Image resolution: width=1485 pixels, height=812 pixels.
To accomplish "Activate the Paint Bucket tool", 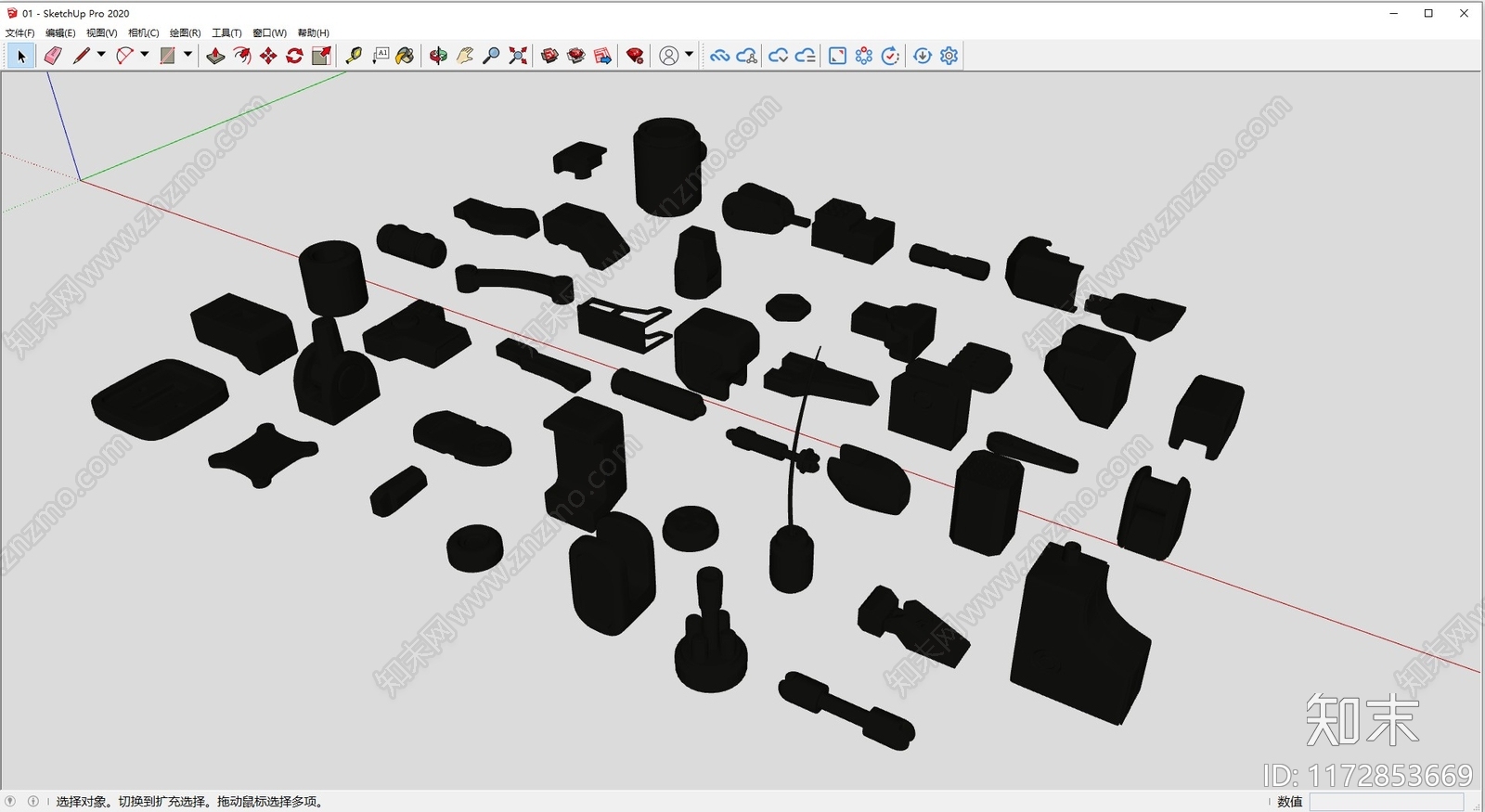I will pyautogui.click(x=405, y=56).
